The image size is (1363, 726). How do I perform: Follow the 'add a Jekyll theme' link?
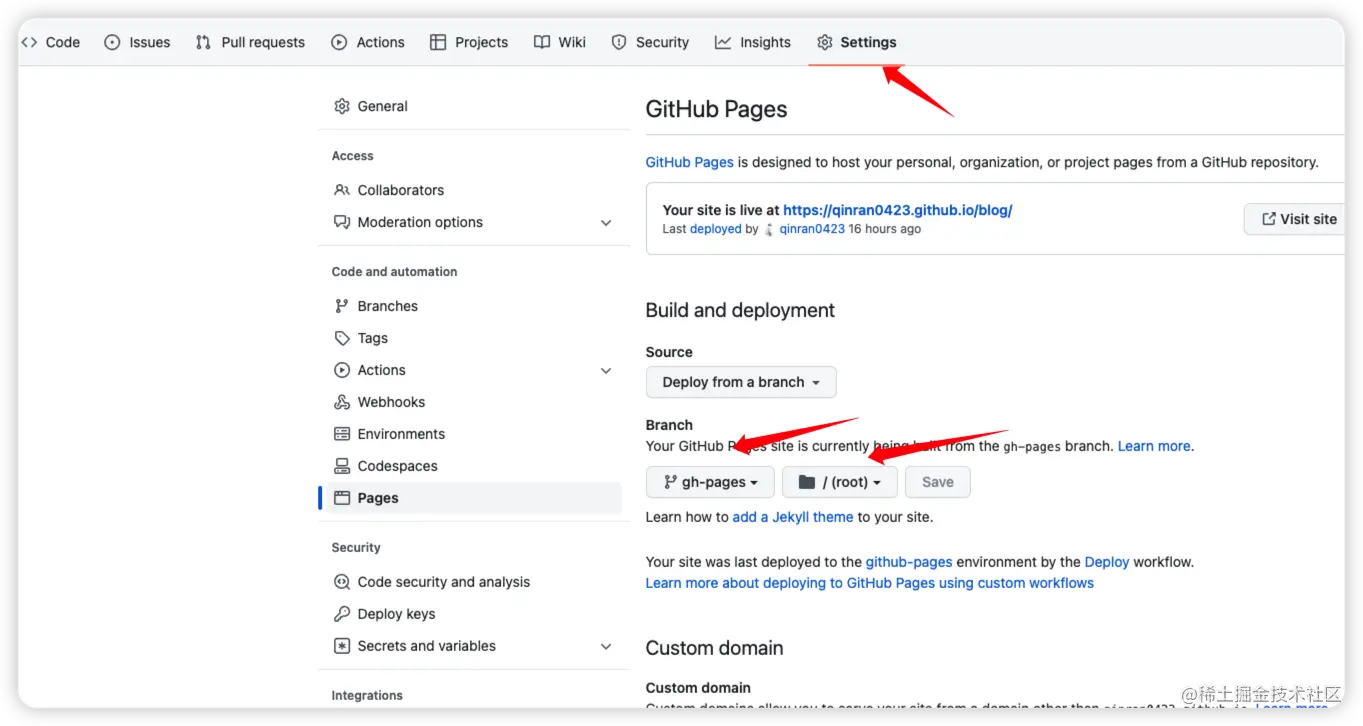pos(793,517)
